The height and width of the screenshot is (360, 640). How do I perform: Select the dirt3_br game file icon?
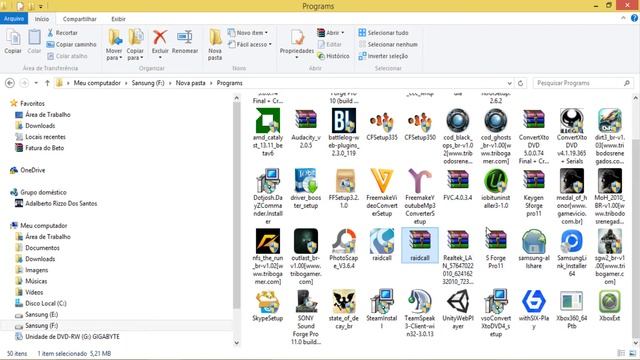[610, 120]
